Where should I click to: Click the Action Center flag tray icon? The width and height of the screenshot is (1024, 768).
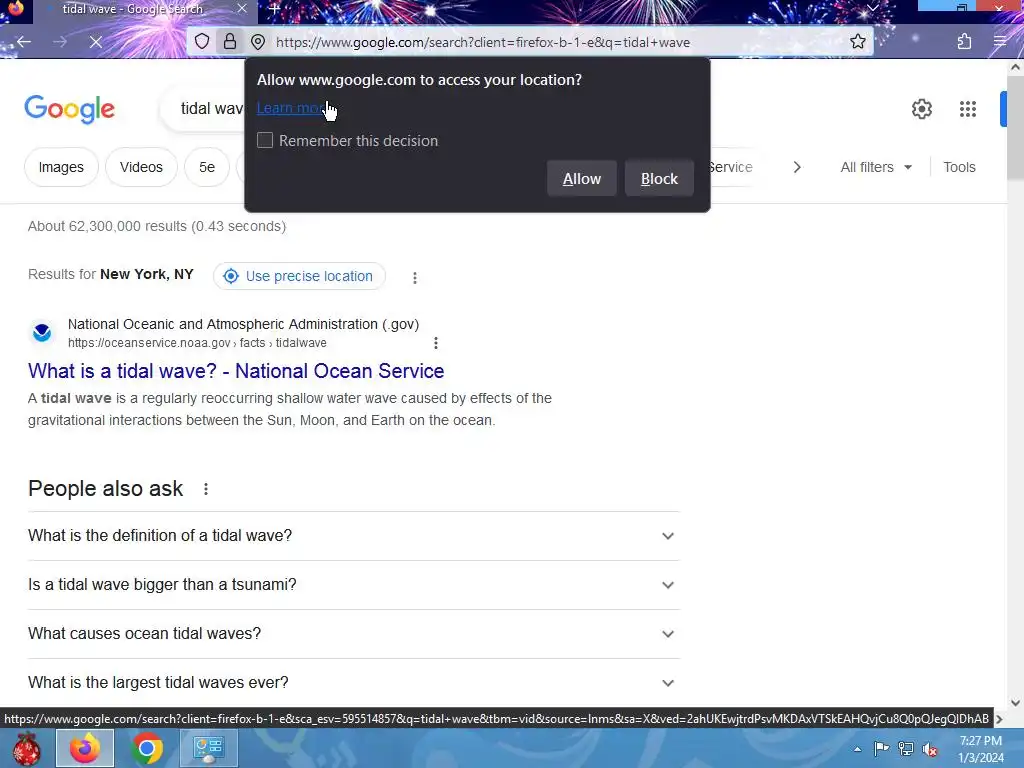pyautogui.click(x=881, y=748)
